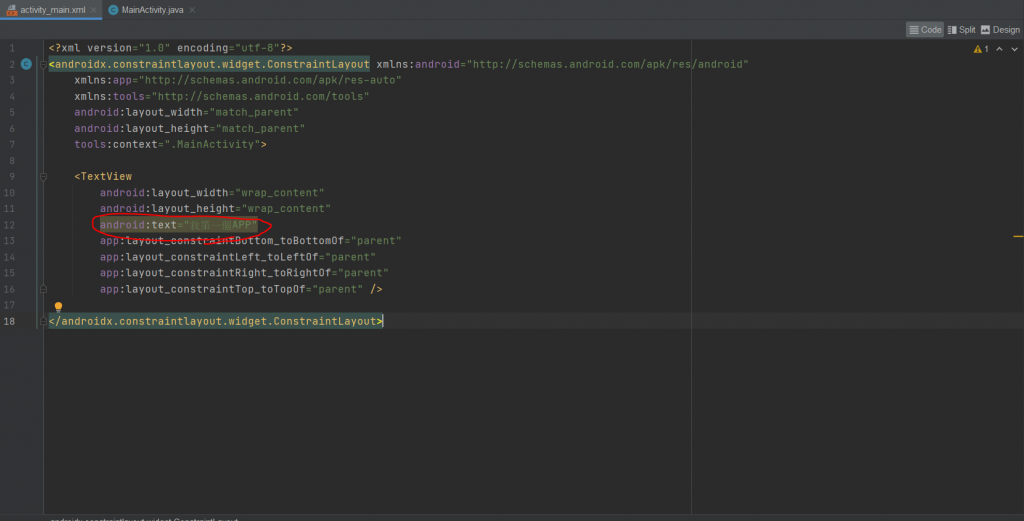The width and height of the screenshot is (1024, 521).
Task: Click app:layout_constraintRight_toRightOf line
Action: pos(244,273)
